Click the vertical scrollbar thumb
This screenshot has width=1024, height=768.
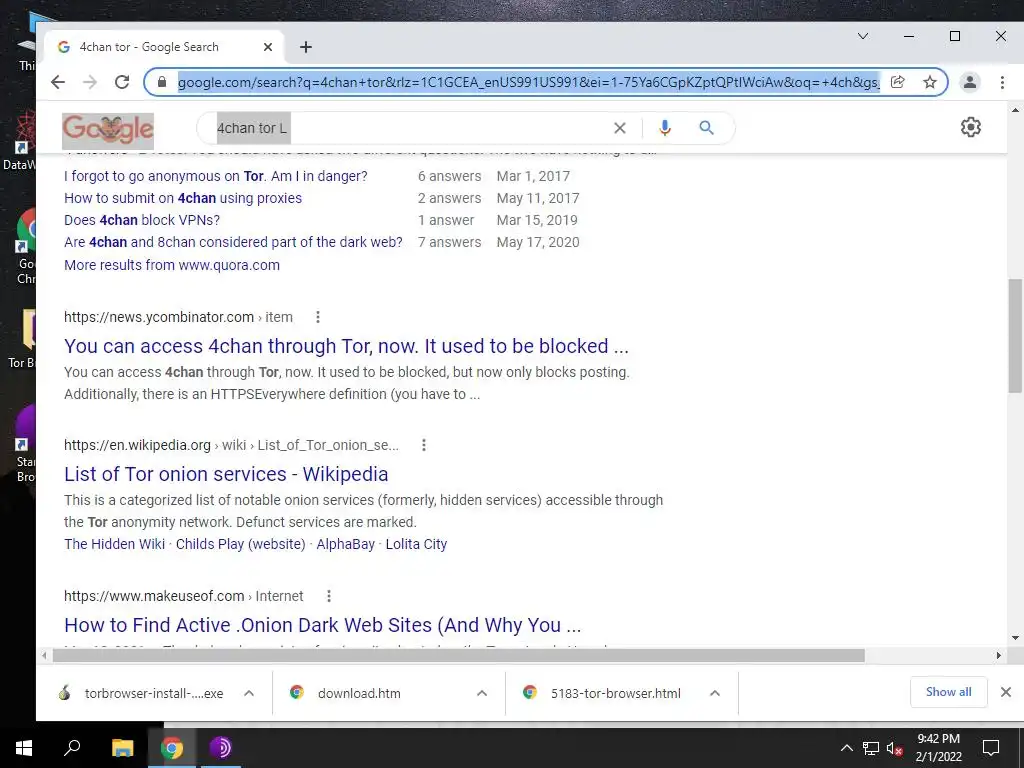click(1015, 336)
